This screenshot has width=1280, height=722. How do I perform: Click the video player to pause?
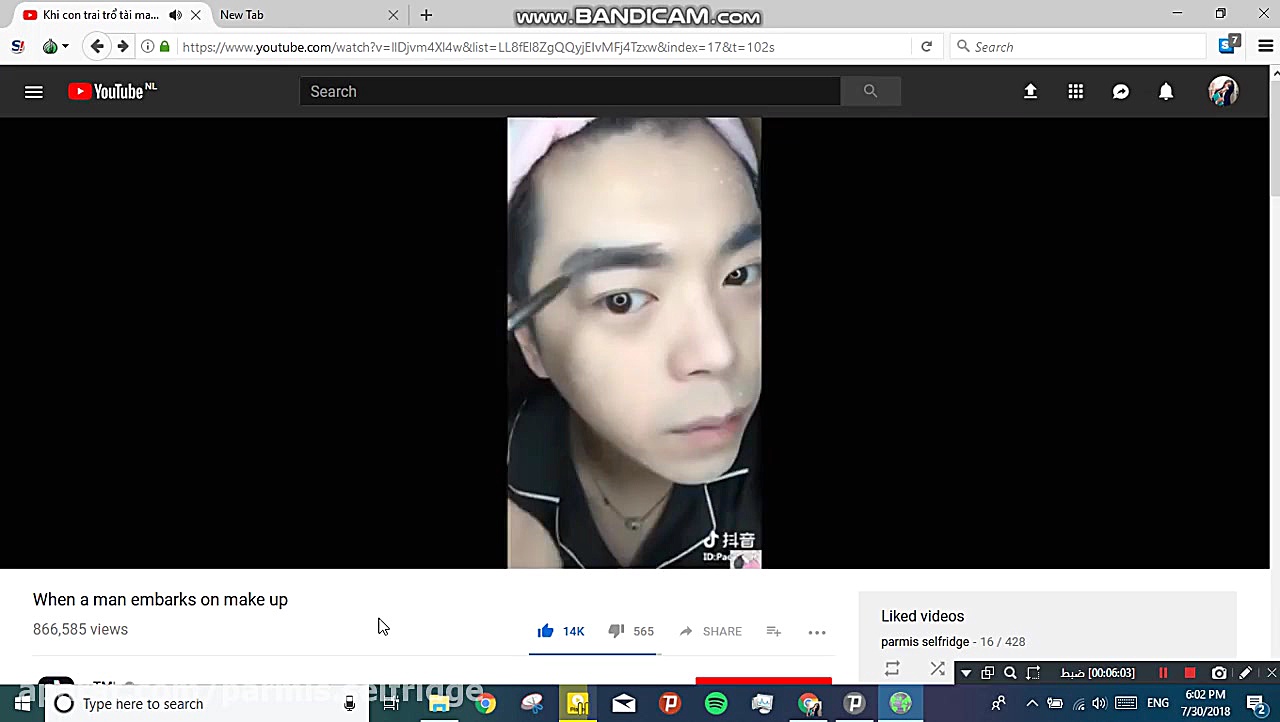coord(634,343)
